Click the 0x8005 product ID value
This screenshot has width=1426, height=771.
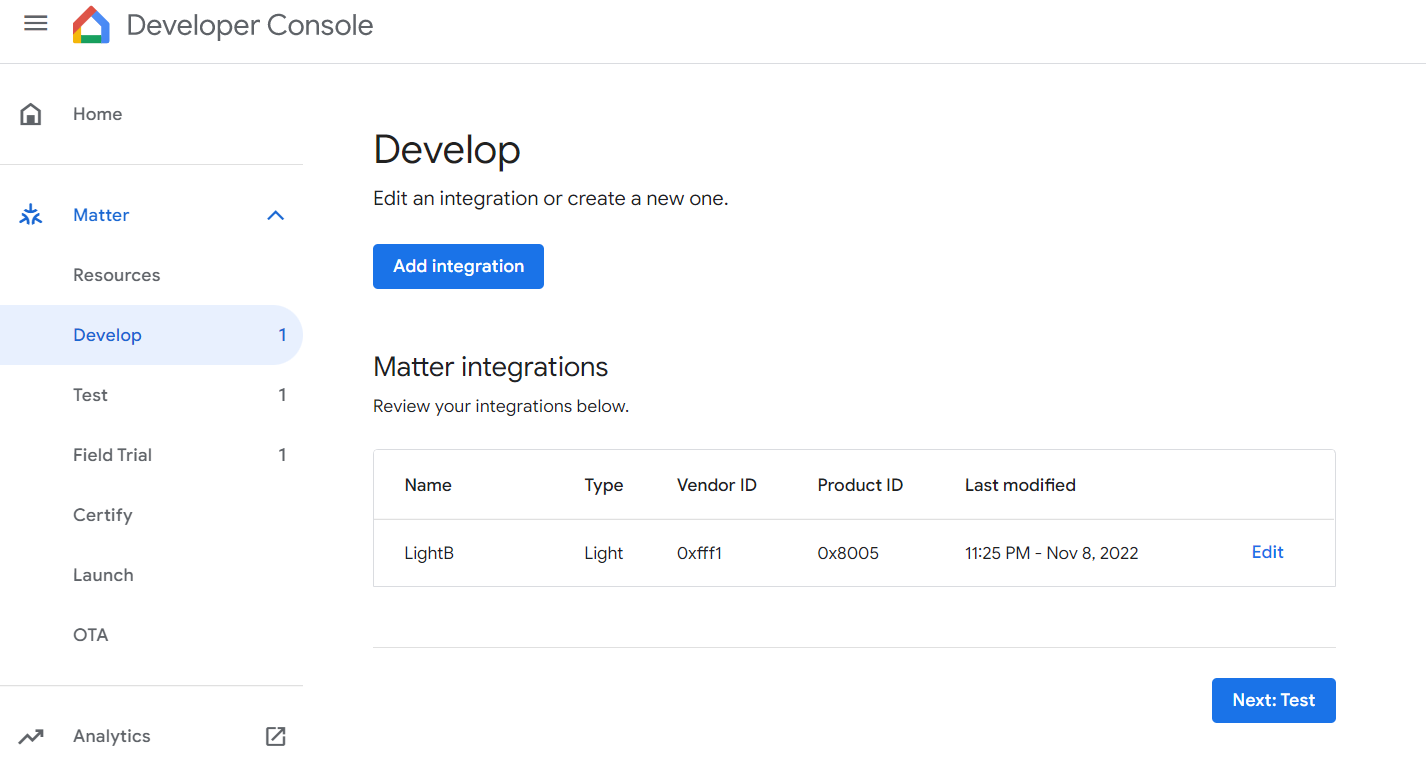coord(848,553)
